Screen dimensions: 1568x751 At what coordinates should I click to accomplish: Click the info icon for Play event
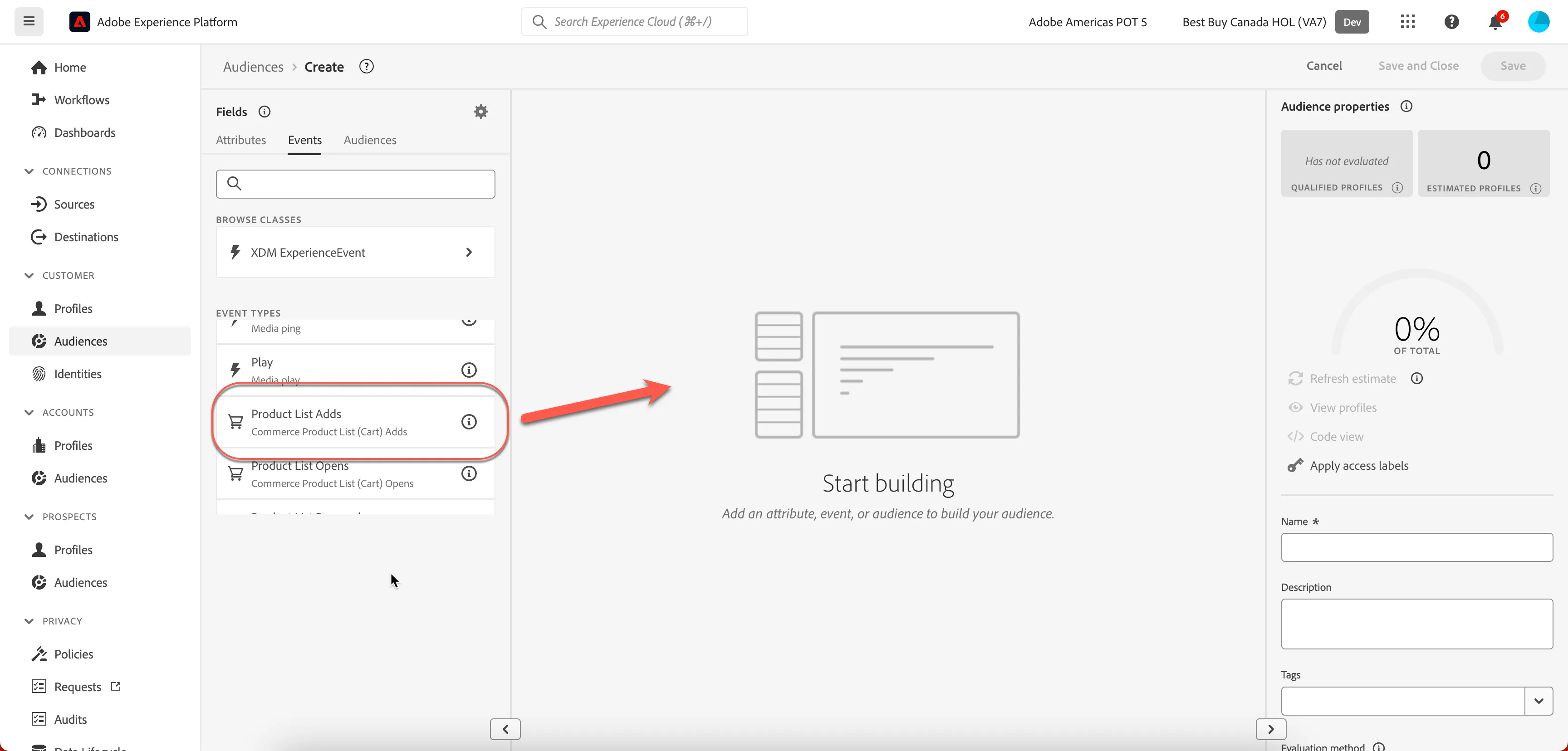pyautogui.click(x=469, y=370)
